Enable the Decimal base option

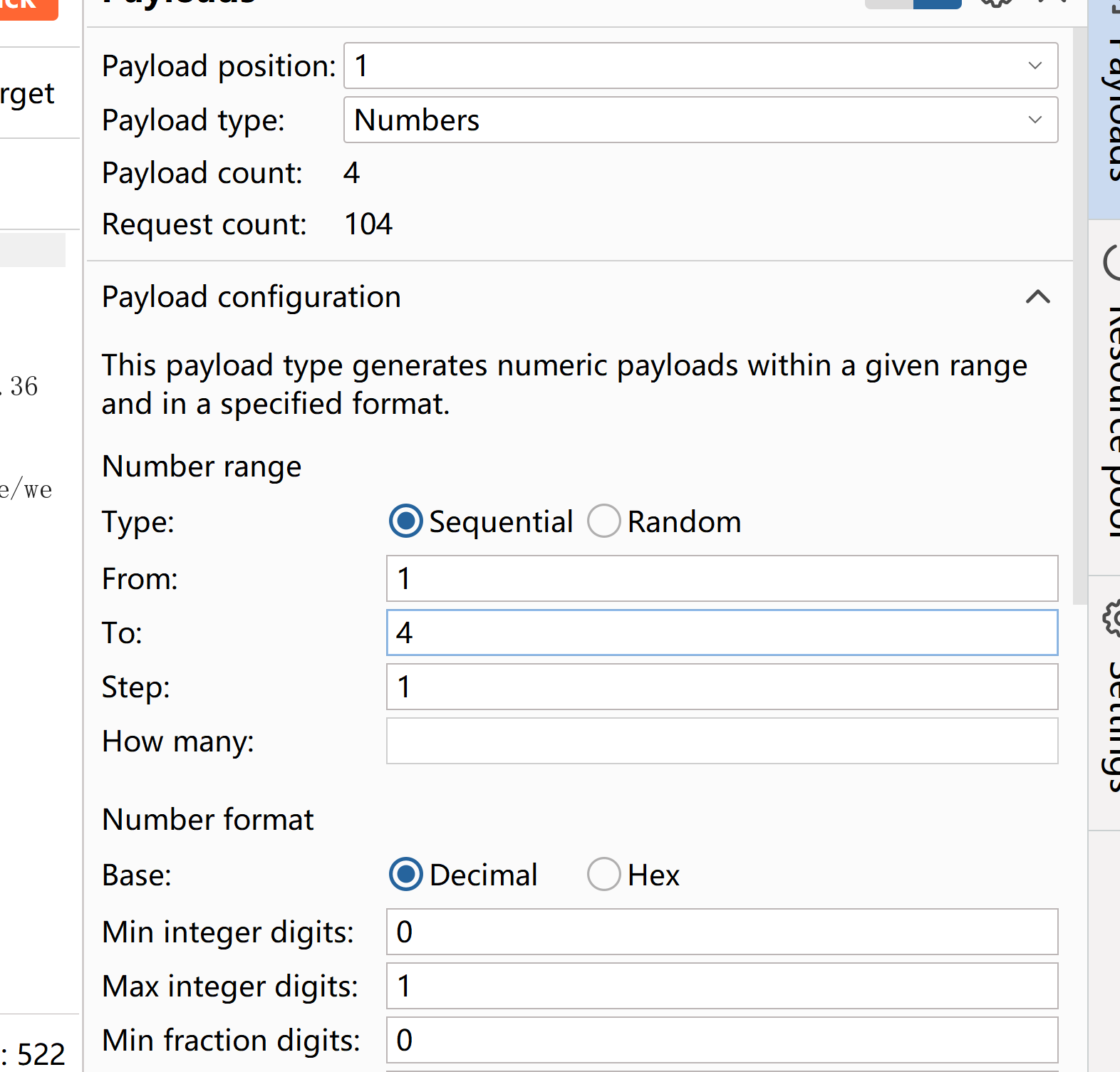(x=406, y=875)
